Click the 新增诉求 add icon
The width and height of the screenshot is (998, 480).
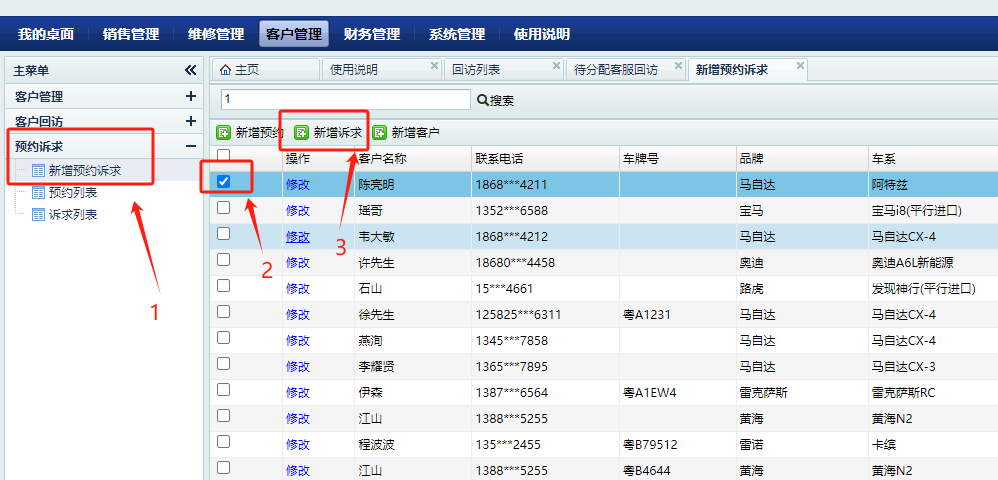(x=302, y=132)
